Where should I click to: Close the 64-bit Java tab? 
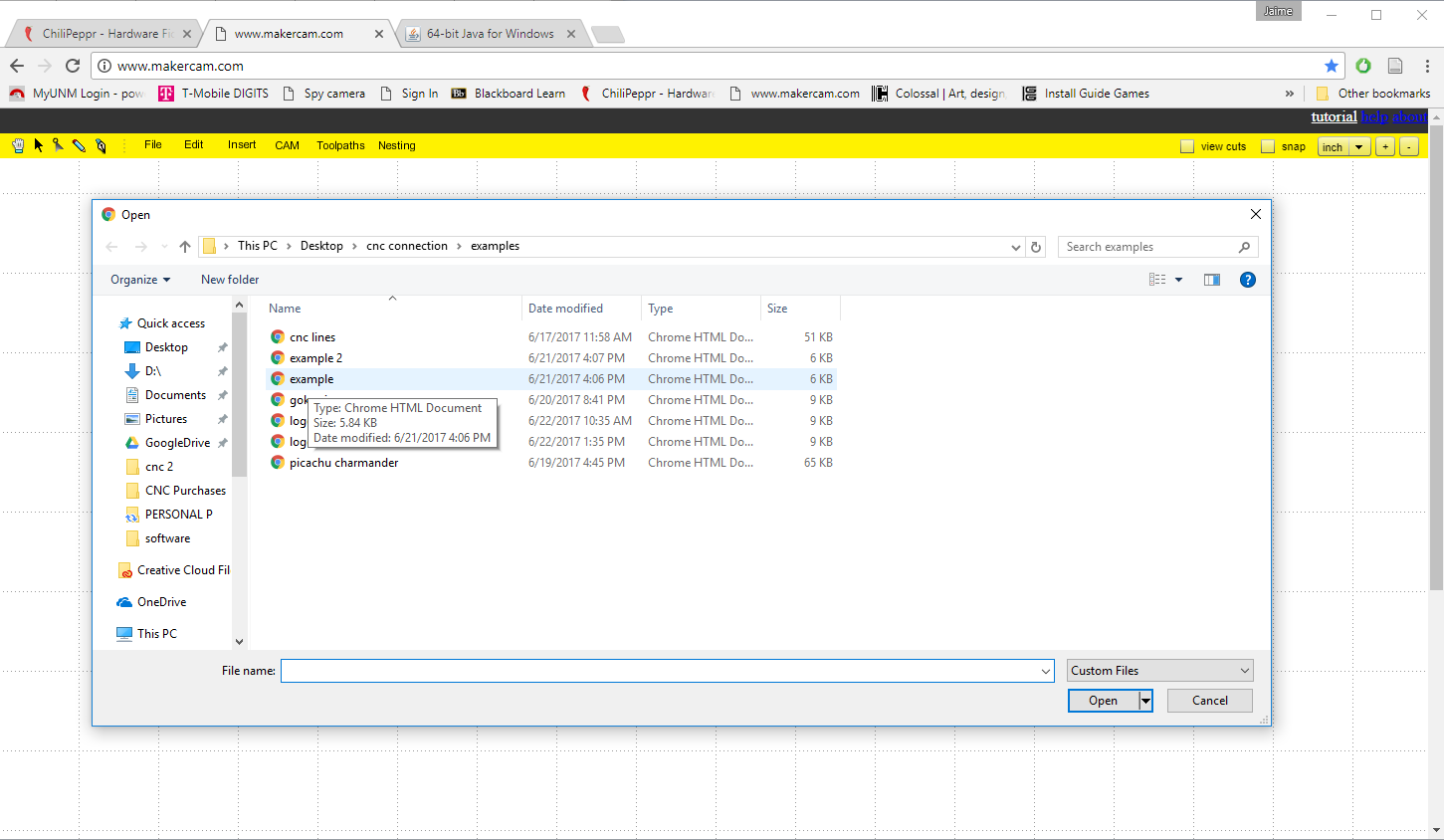(x=571, y=34)
